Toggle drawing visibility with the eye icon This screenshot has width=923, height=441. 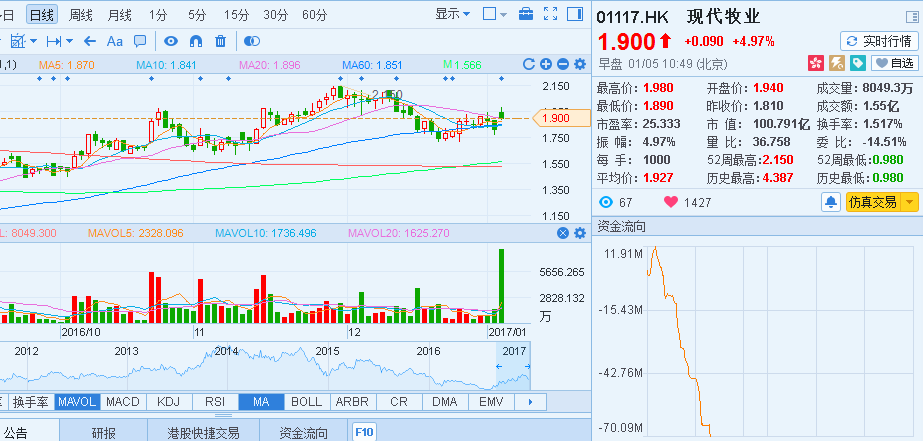pyautogui.click(x=171, y=41)
